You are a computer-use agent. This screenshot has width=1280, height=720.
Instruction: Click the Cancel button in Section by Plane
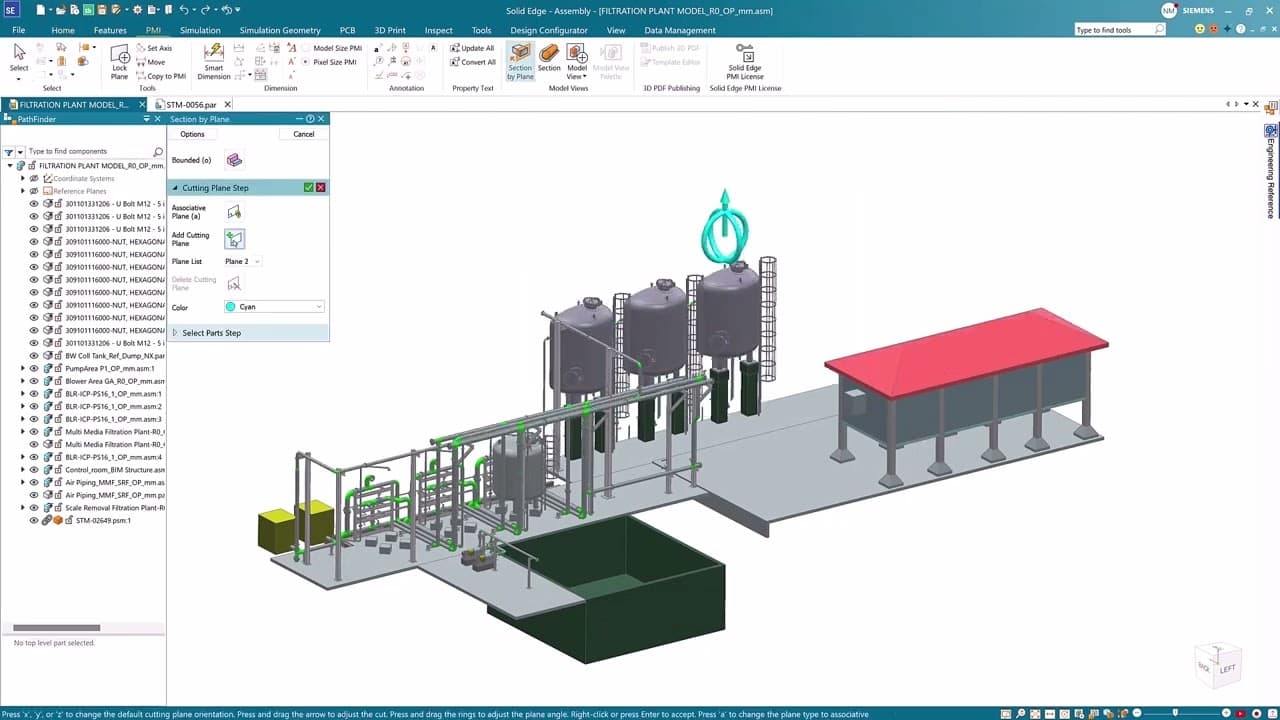tap(304, 134)
